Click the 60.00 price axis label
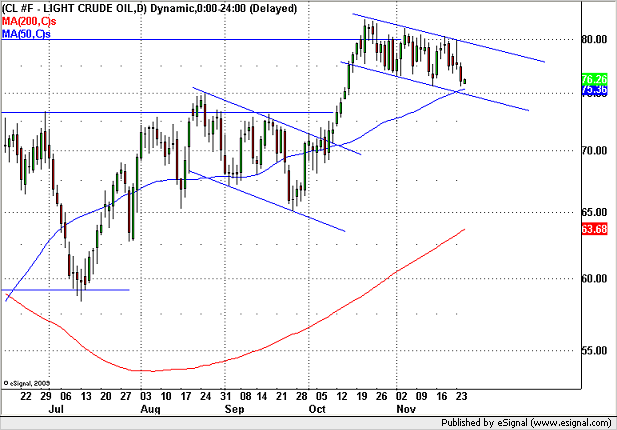This screenshot has height=430, width=617. (595, 279)
